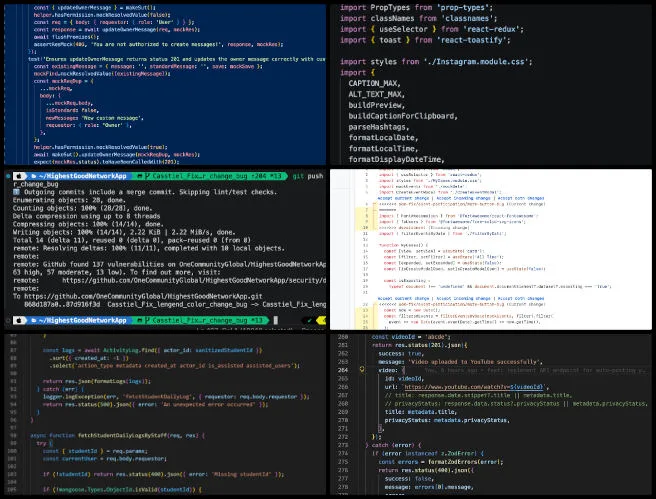Accept current change in the imports conflict
The height and width of the screenshot is (499, 656).
pos(405,198)
